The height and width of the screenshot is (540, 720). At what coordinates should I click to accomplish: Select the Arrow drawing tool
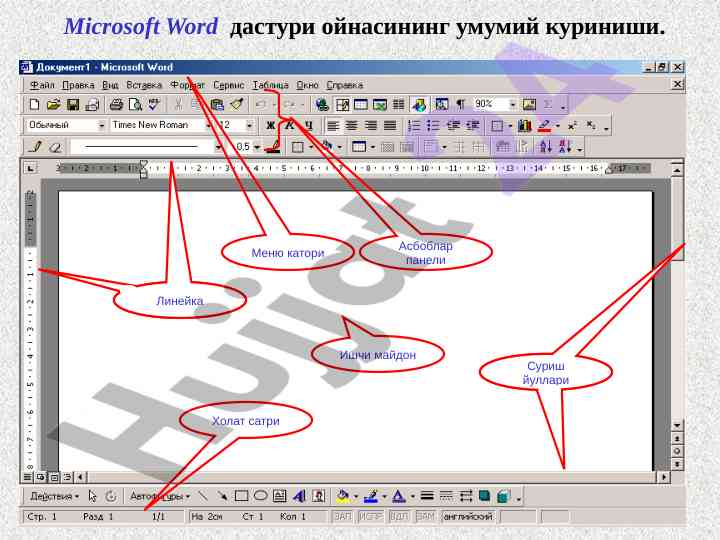(222, 496)
